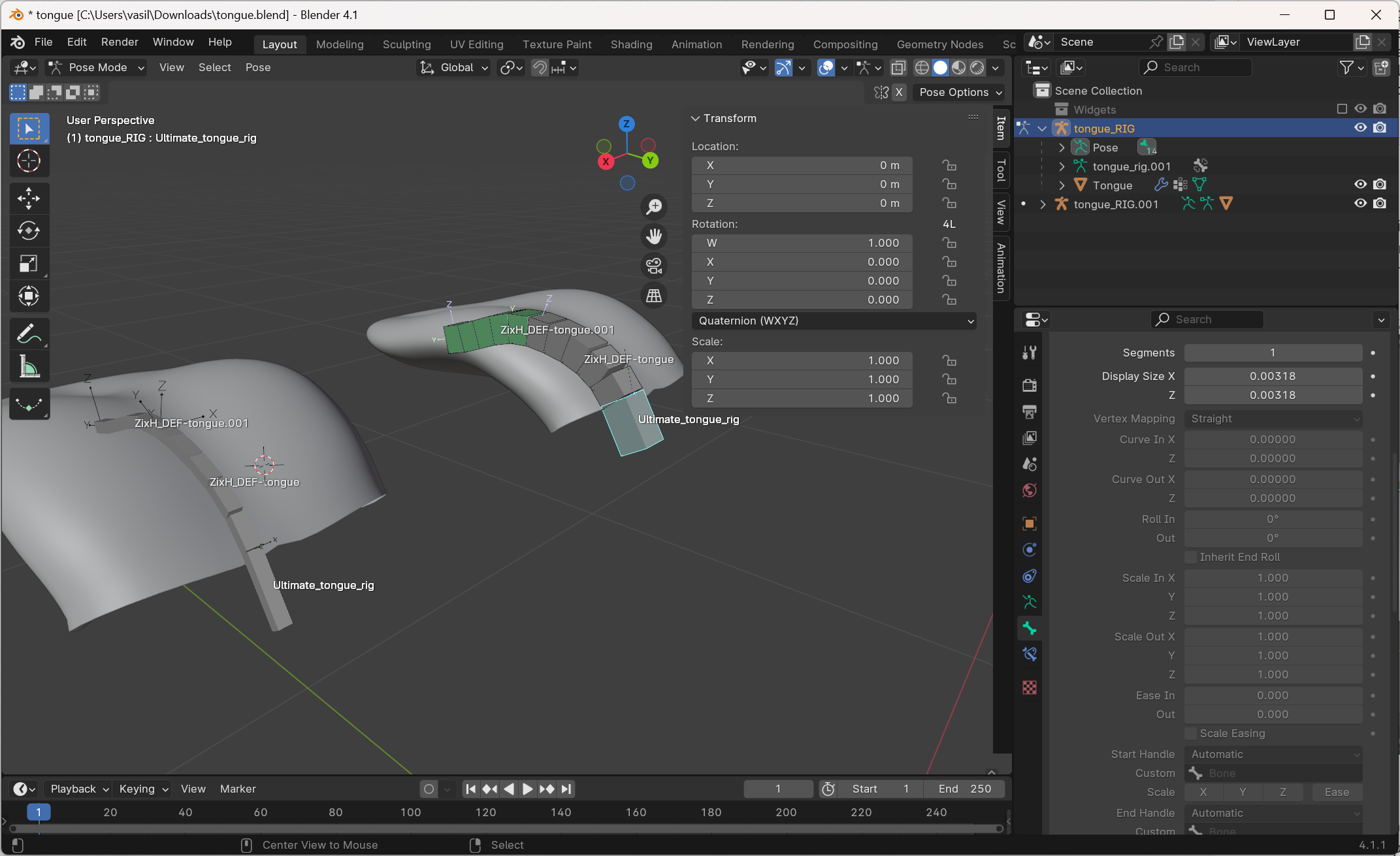Select the Breakdowner pose tool

(29, 404)
